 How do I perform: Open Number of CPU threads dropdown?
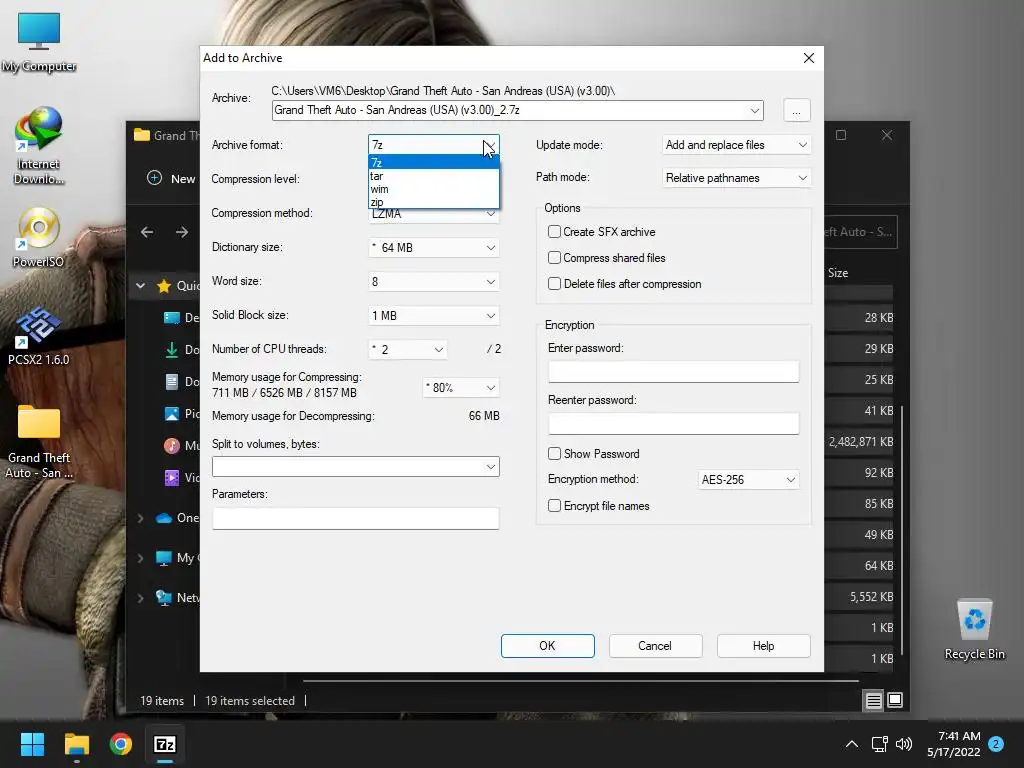pos(408,349)
